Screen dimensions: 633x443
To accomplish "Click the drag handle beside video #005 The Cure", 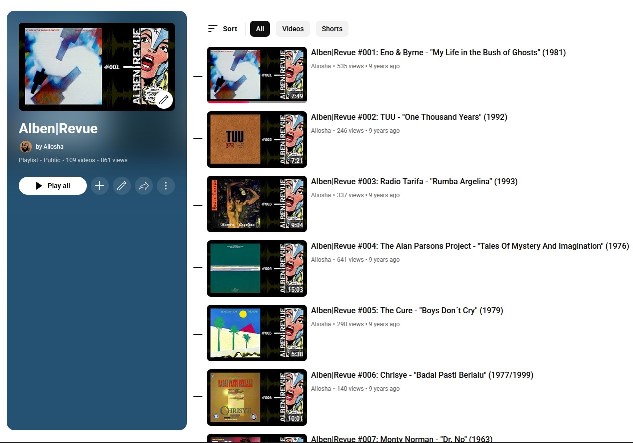I will point(198,334).
